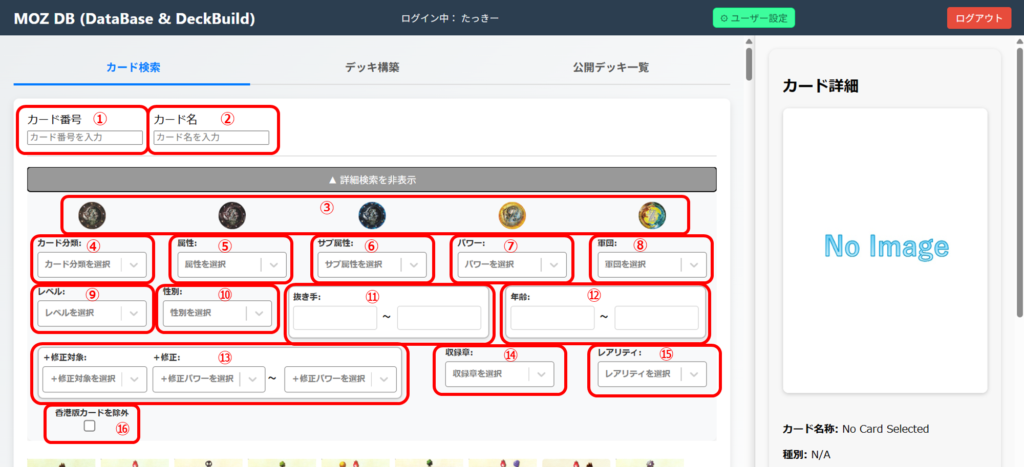Viewport: 1024px width, 467px height.
Task: Collapse the 詳細検索を非表示 bar
Action: pyautogui.click(x=372, y=180)
